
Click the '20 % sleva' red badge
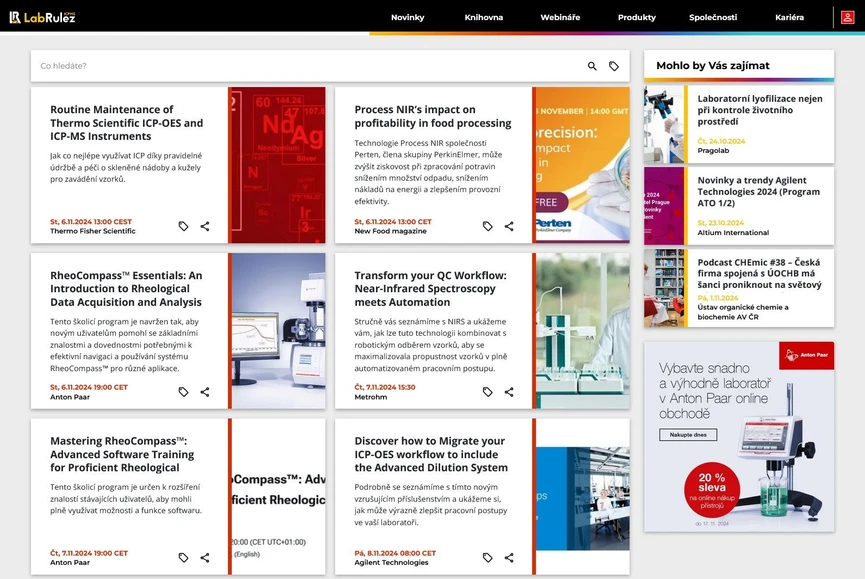click(x=712, y=490)
